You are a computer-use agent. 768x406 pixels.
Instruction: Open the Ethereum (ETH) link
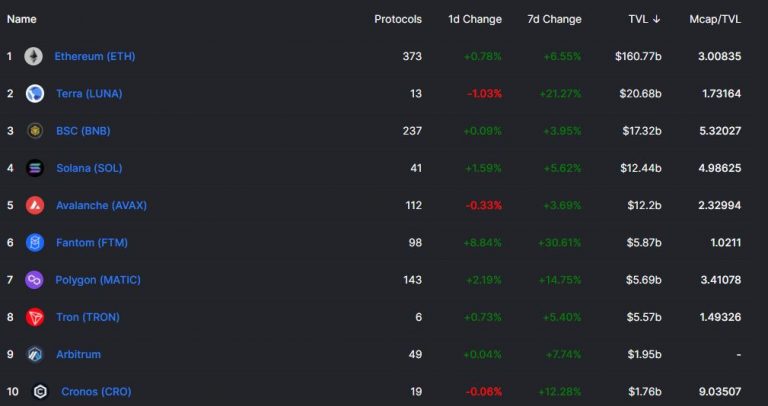[x=95, y=56]
